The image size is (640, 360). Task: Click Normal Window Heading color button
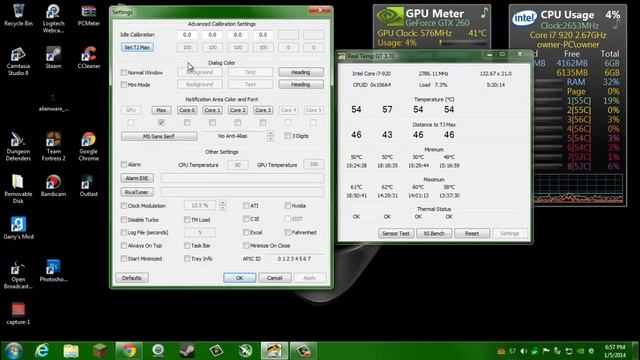coord(301,72)
